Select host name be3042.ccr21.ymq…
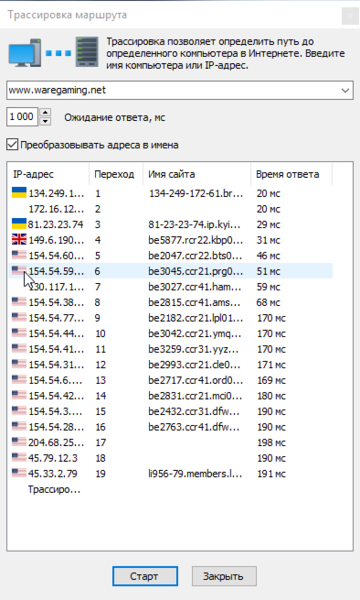Viewport: 360px width, 600px height. click(x=195, y=334)
